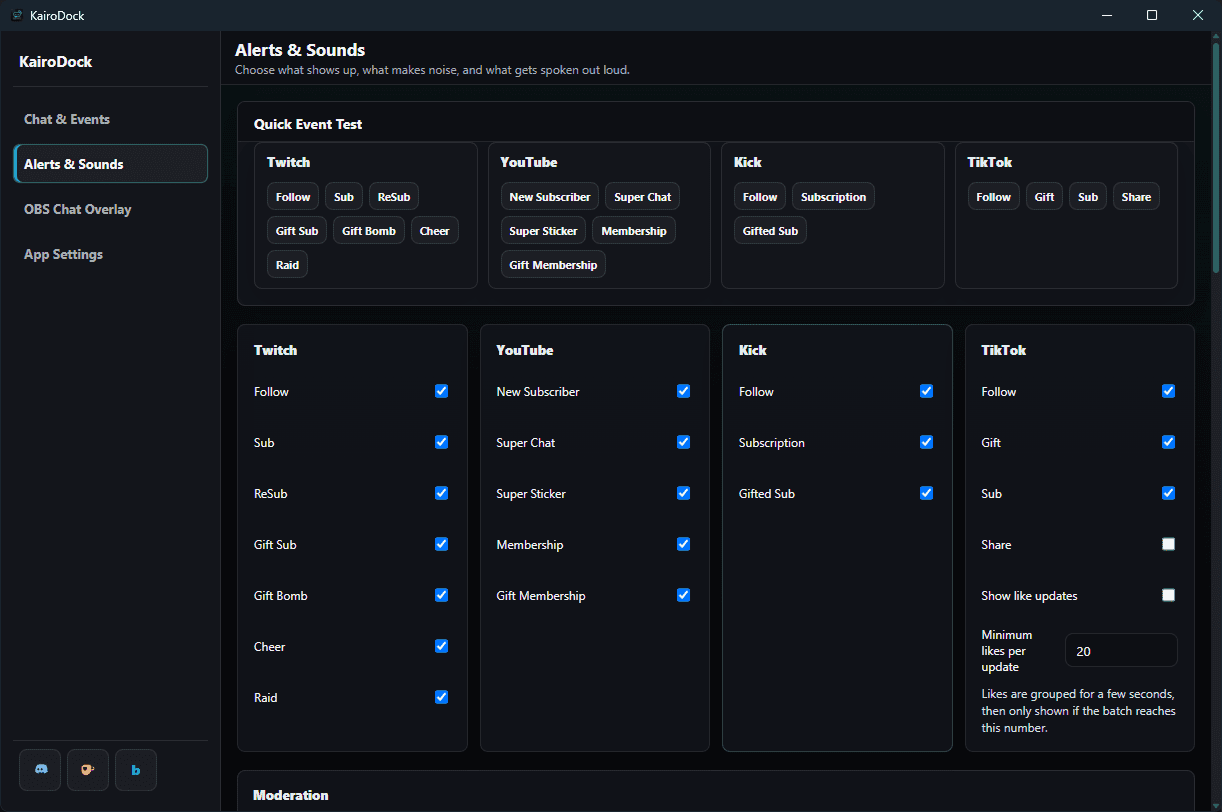The image size is (1222, 812).
Task: Open App Settings from sidebar
Action: coord(110,254)
